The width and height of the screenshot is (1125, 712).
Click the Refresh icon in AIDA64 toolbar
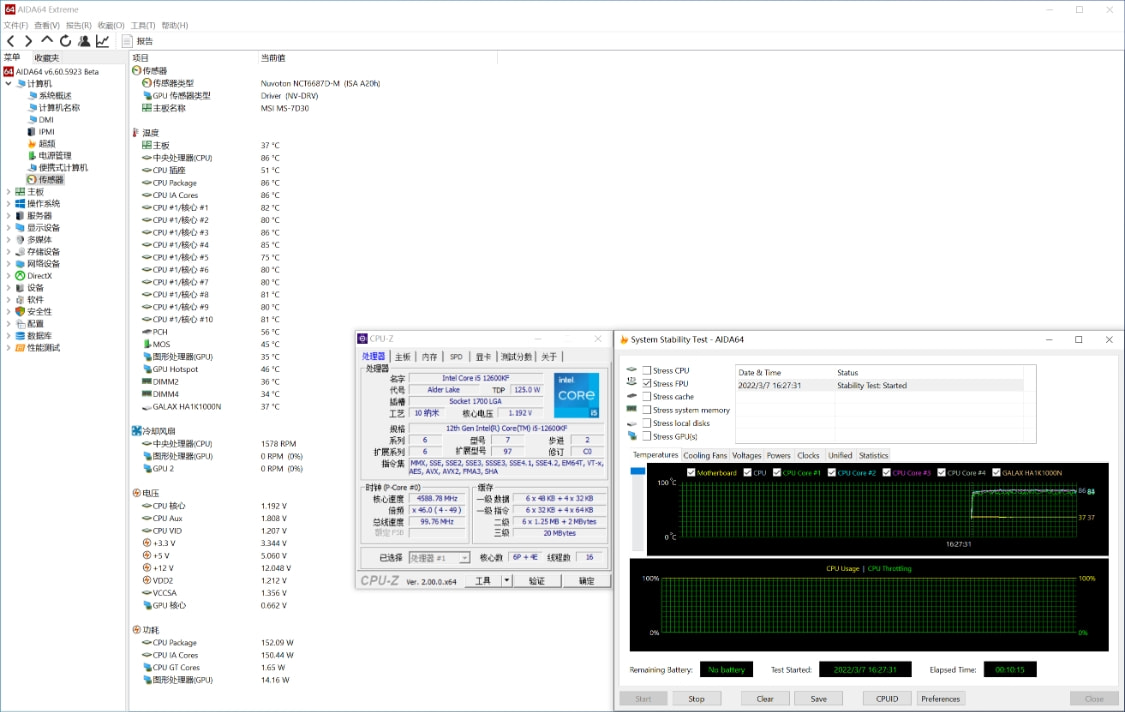coord(65,41)
